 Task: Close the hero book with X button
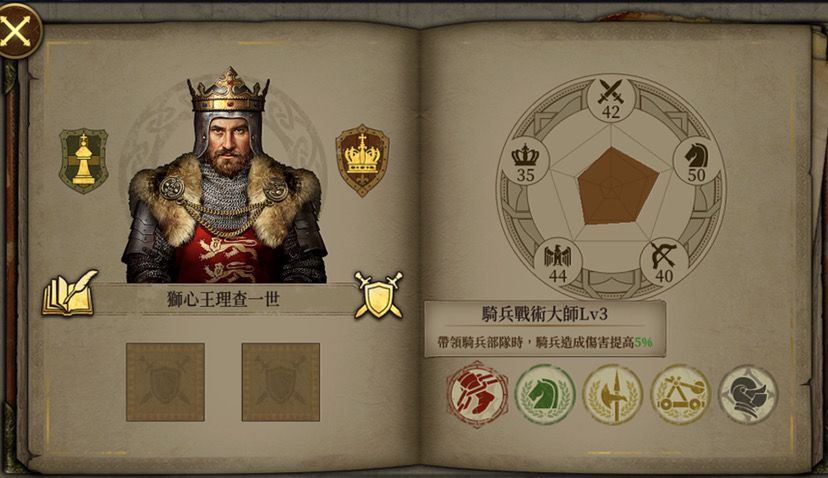pyautogui.click(x=17, y=31)
